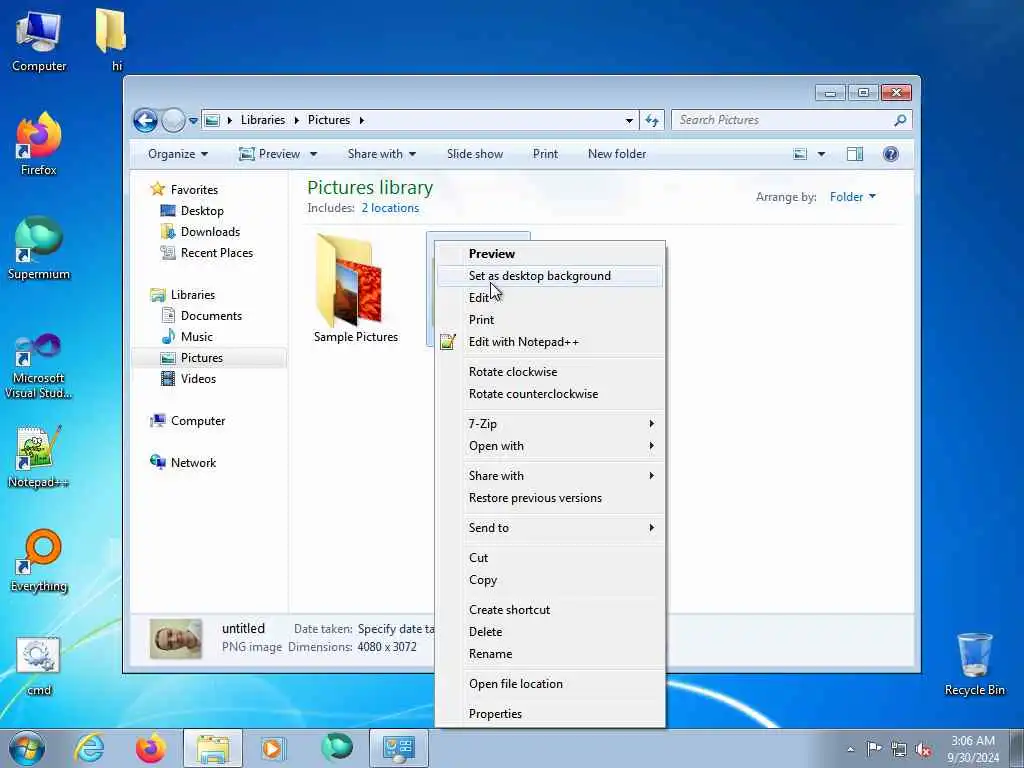This screenshot has height=768, width=1024.
Task: Select Music library in sidebar
Action: point(188,337)
